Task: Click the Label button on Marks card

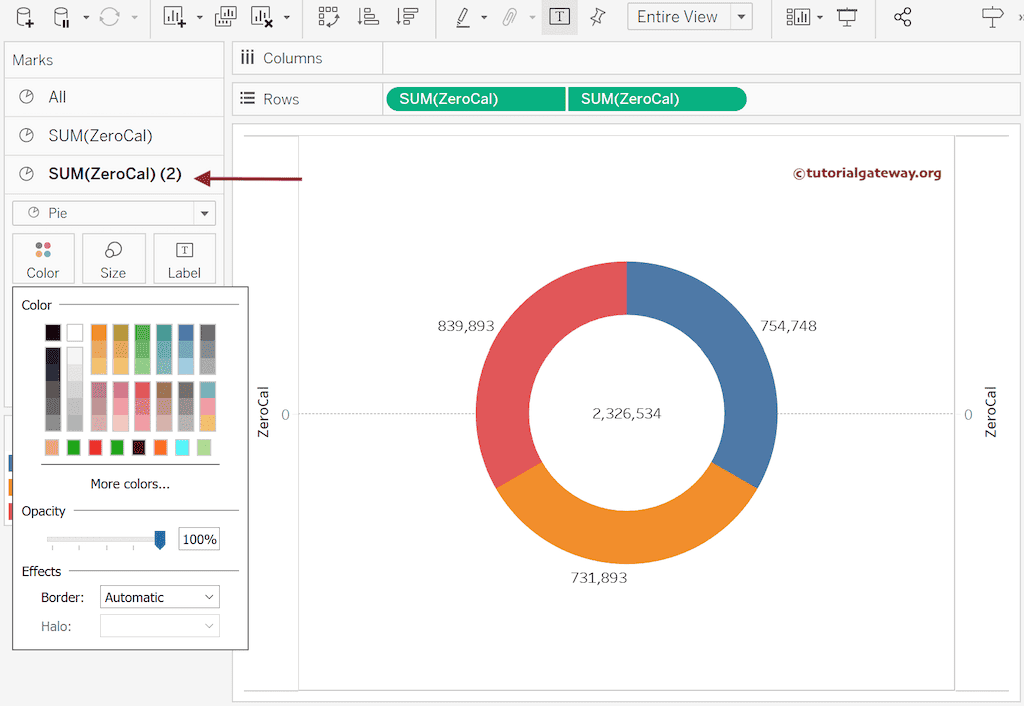Action: pyautogui.click(x=184, y=259)
